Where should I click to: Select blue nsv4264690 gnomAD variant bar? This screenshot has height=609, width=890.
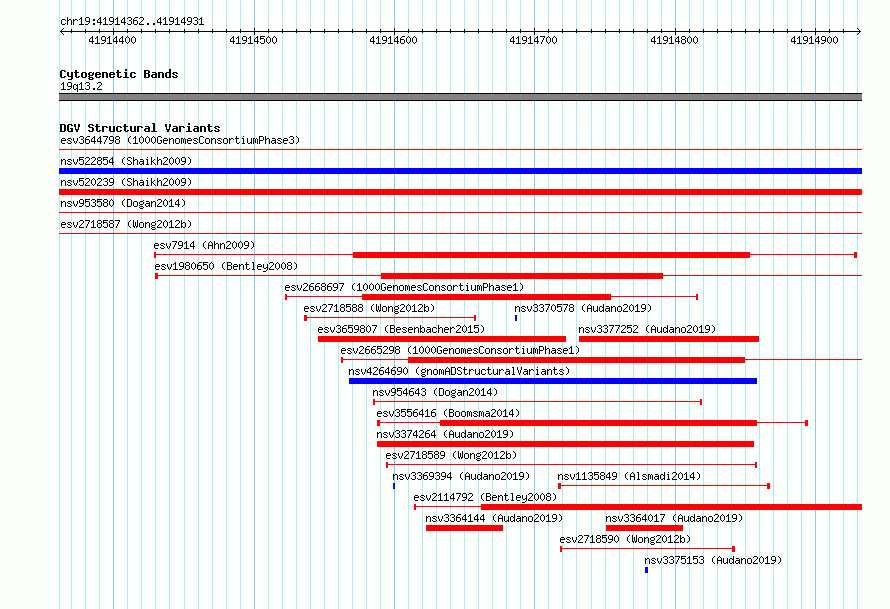pyautogui.click(x=553, y=381)
